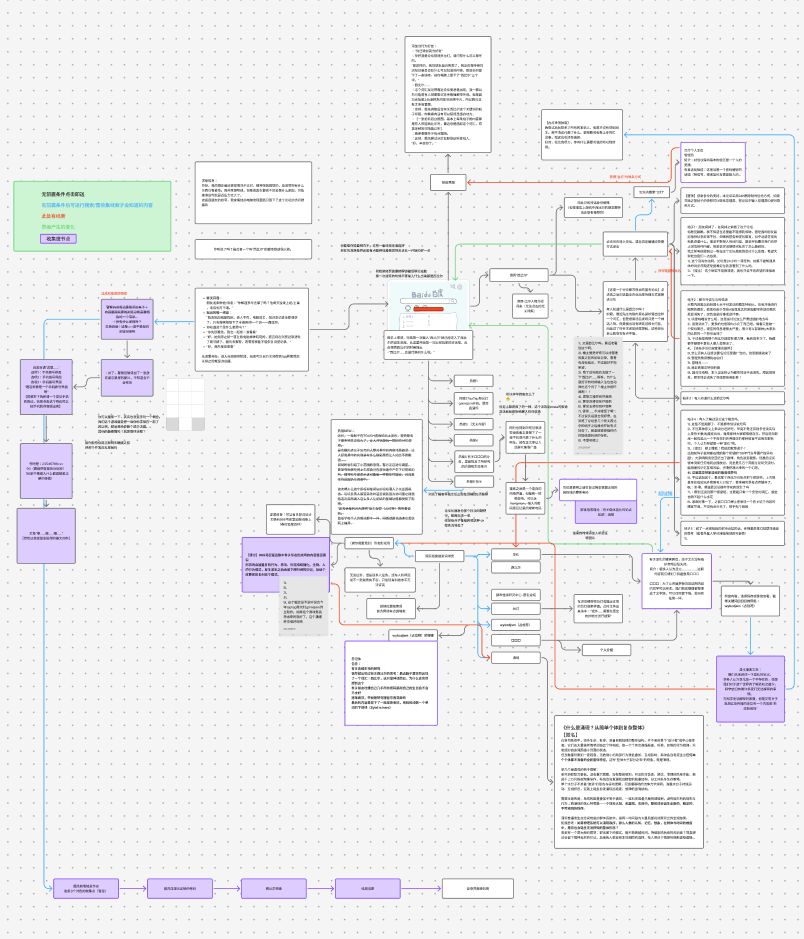Image resolution: width=804 pixels, height=939 pixels.
Task: Select the white node ending the bottom purple chain
Action: 478,888
